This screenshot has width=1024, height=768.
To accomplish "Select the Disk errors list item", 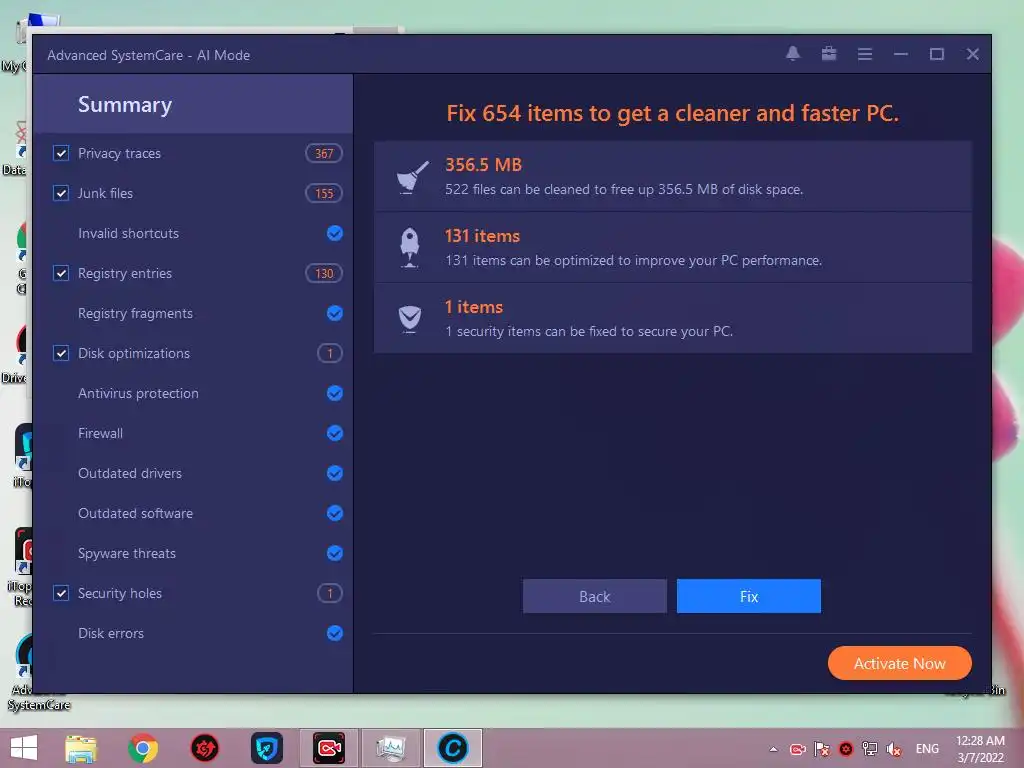I will point(193,633).
